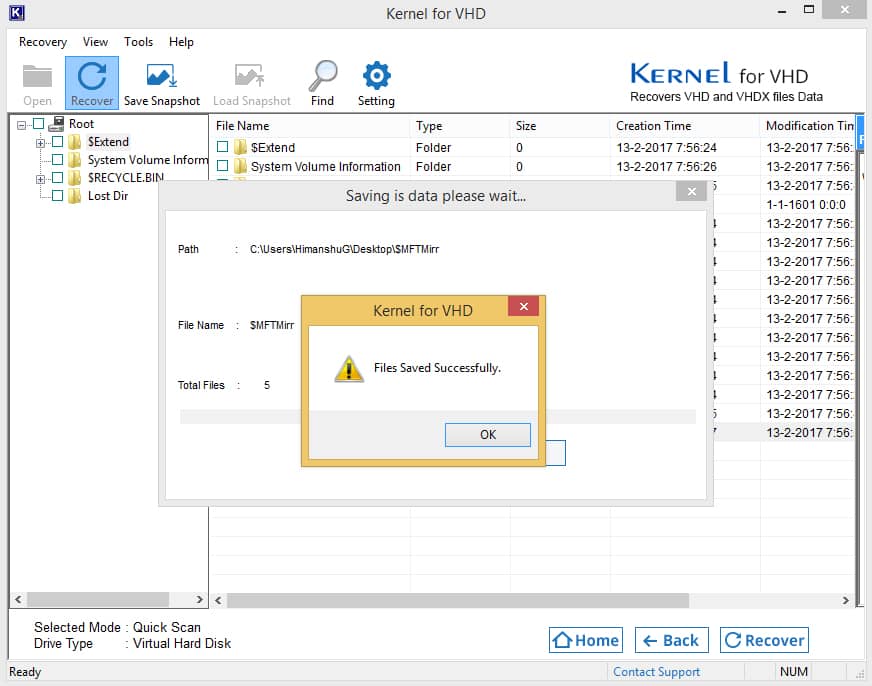The height and width of the screenshot is (686, 872).
Task: Click the Home button
Action: point(586,640)
